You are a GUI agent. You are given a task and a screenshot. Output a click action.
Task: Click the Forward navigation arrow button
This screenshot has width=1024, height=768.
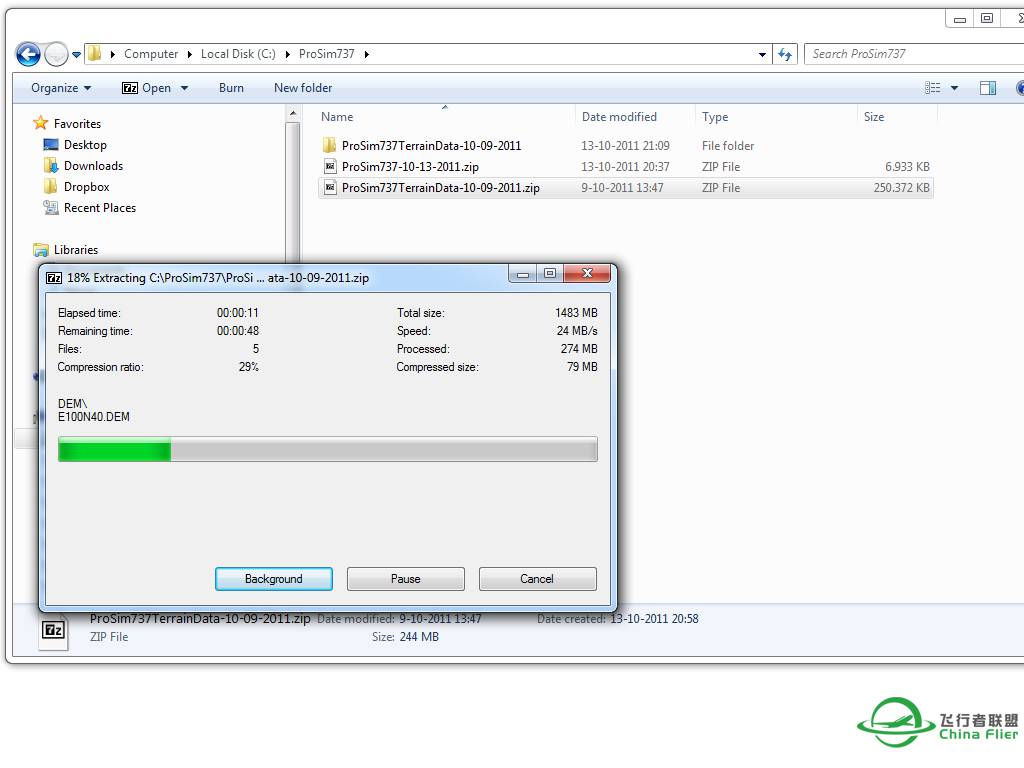(56, 54)
